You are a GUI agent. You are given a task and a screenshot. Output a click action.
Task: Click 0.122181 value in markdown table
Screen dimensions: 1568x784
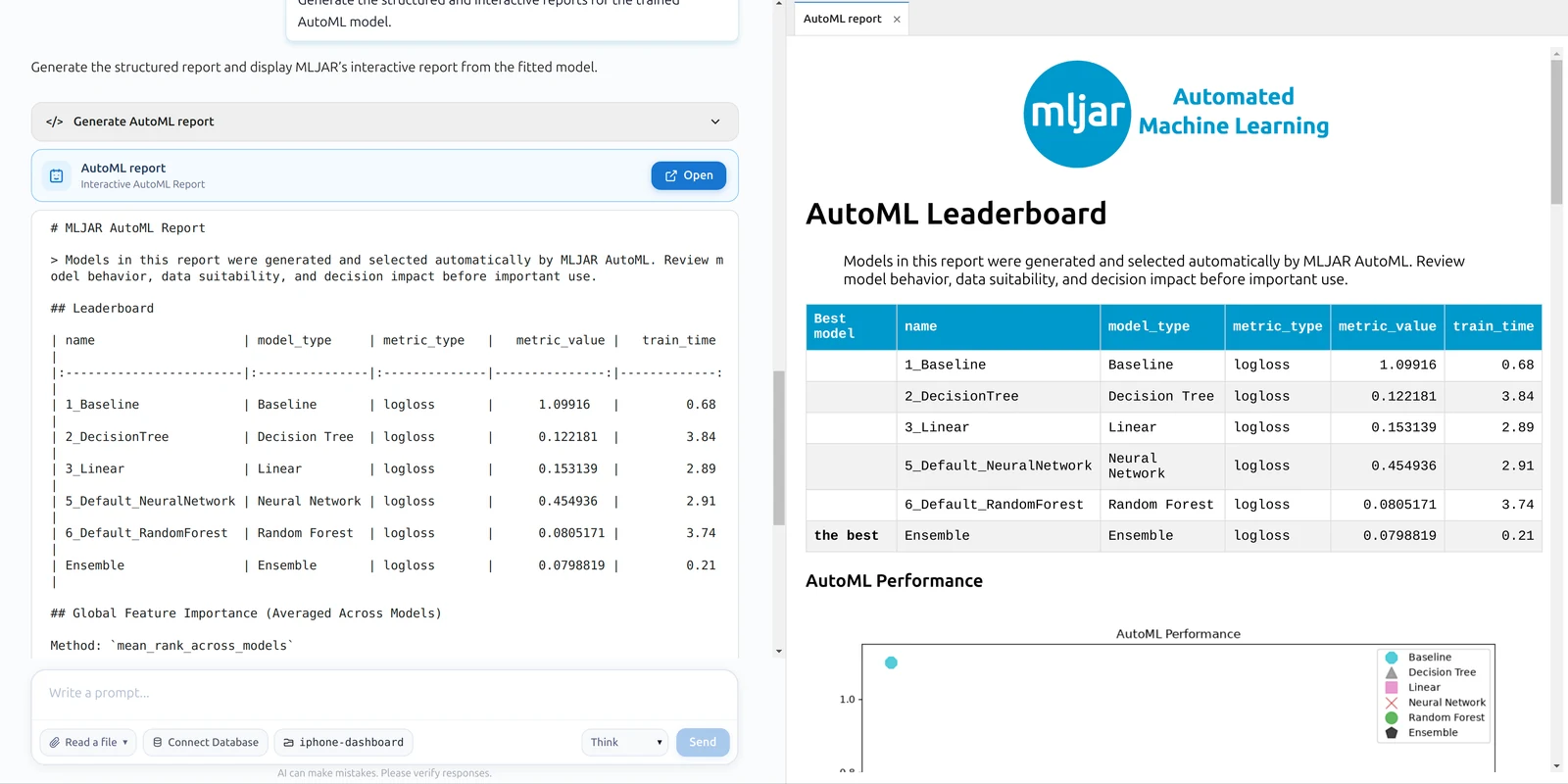[567, 437]
